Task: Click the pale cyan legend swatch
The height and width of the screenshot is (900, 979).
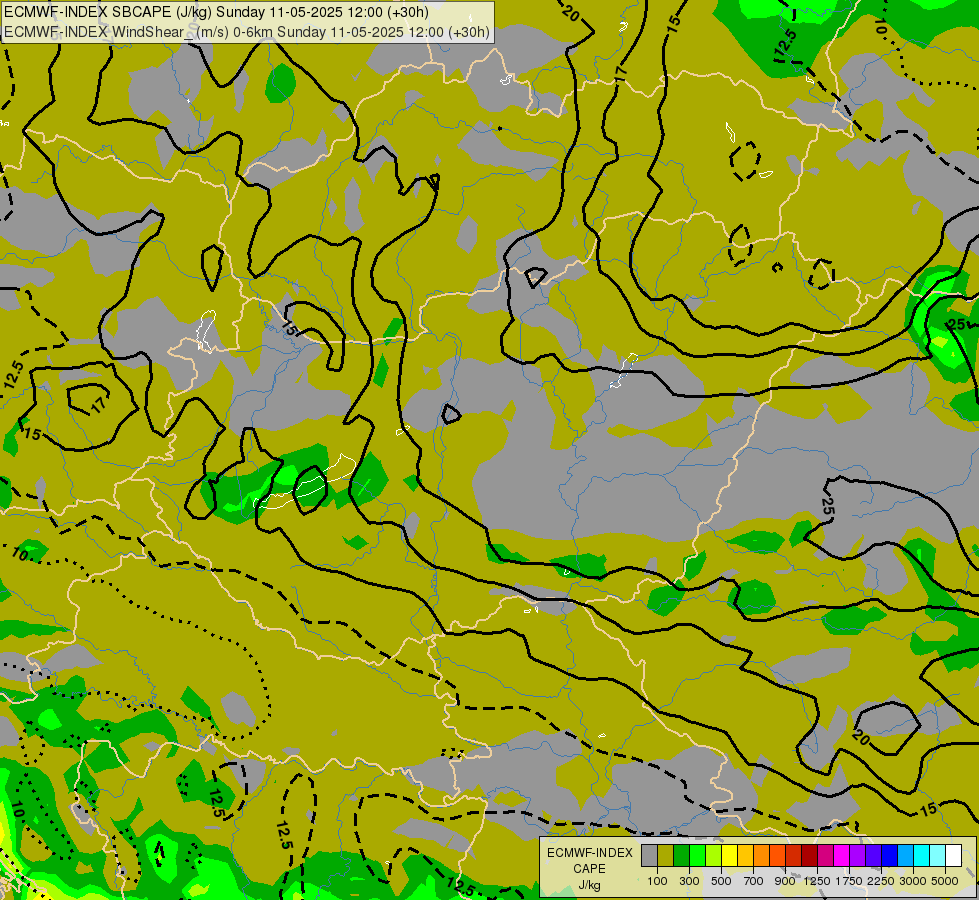Action: [938, 855]
